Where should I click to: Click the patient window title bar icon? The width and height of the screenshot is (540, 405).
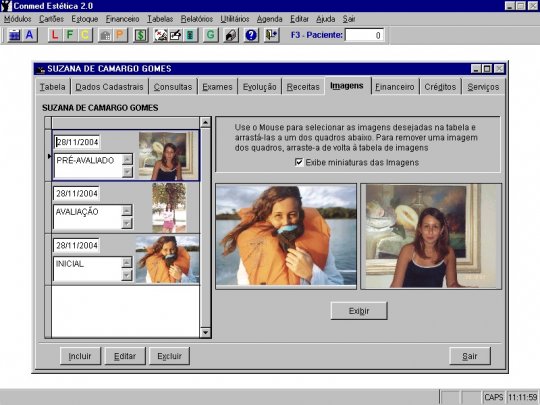pos(41,69)
